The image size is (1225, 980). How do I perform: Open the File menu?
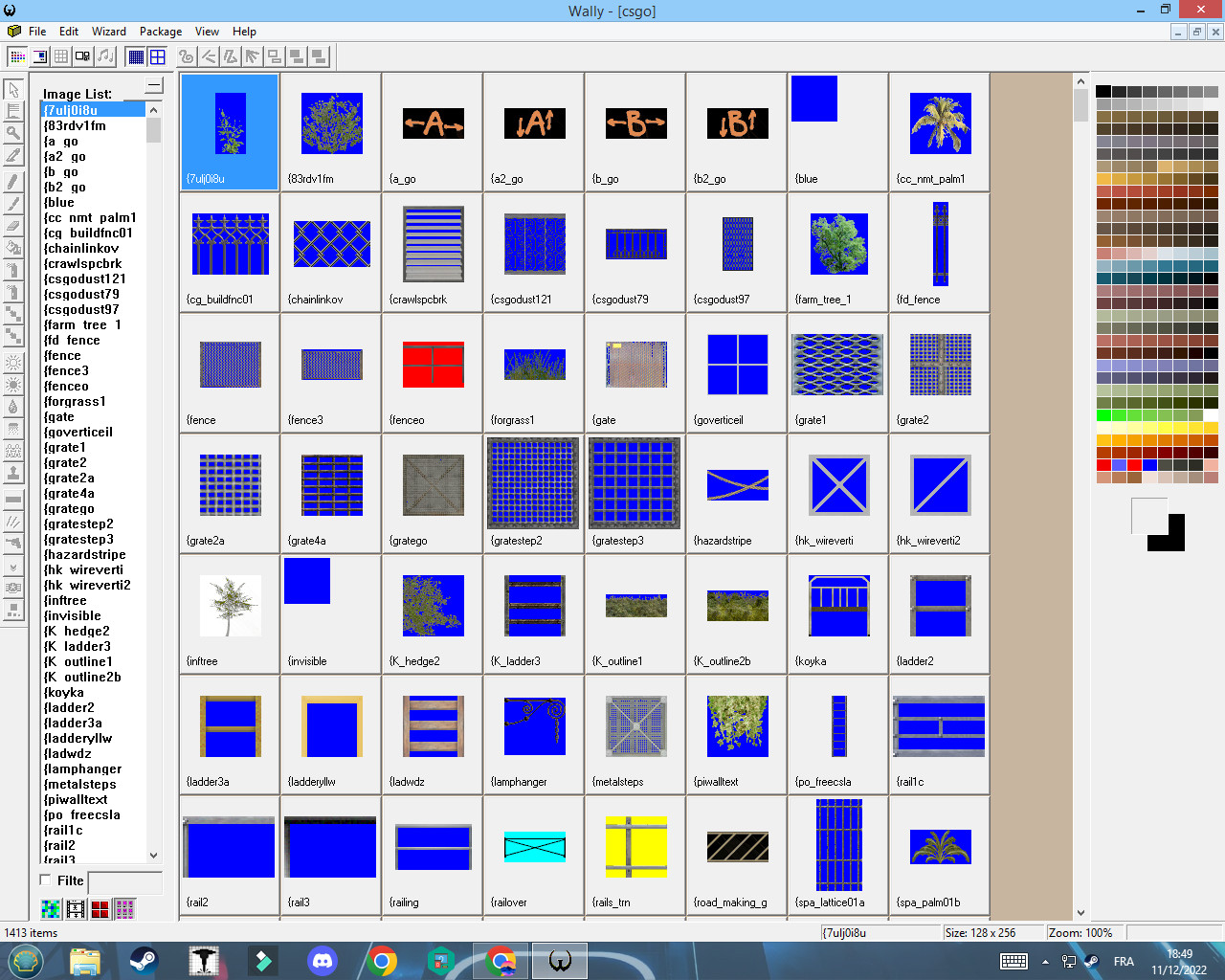tap(37, 32)
